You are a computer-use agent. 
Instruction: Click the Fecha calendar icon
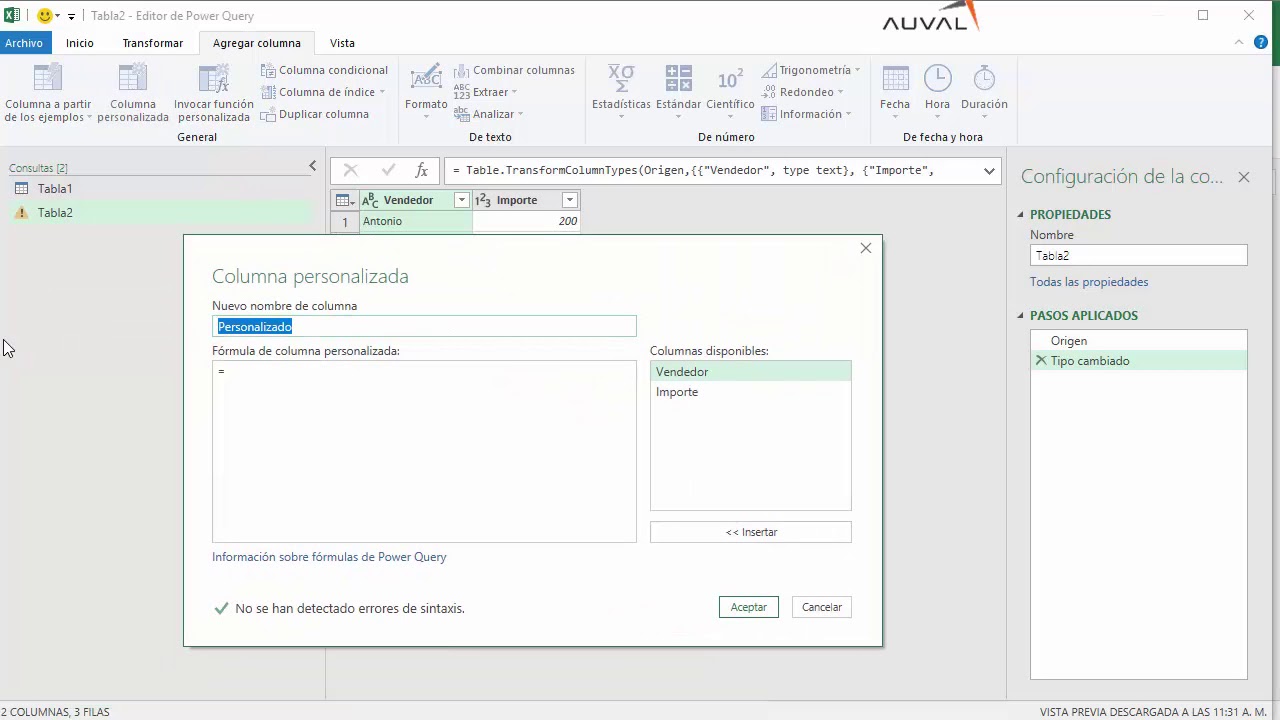pyautogui.click(x=895, y=78)
